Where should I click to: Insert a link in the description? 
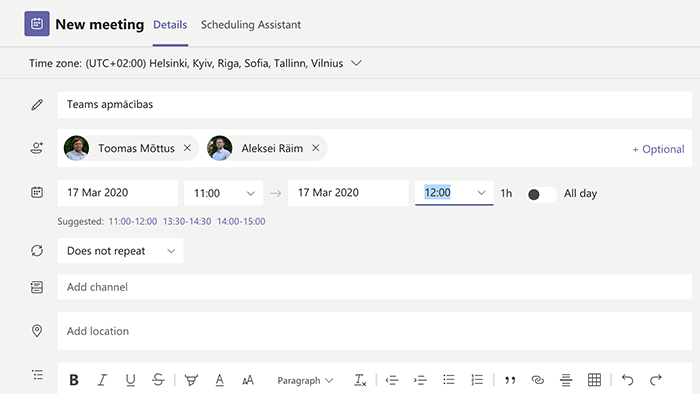click(538, 380)
